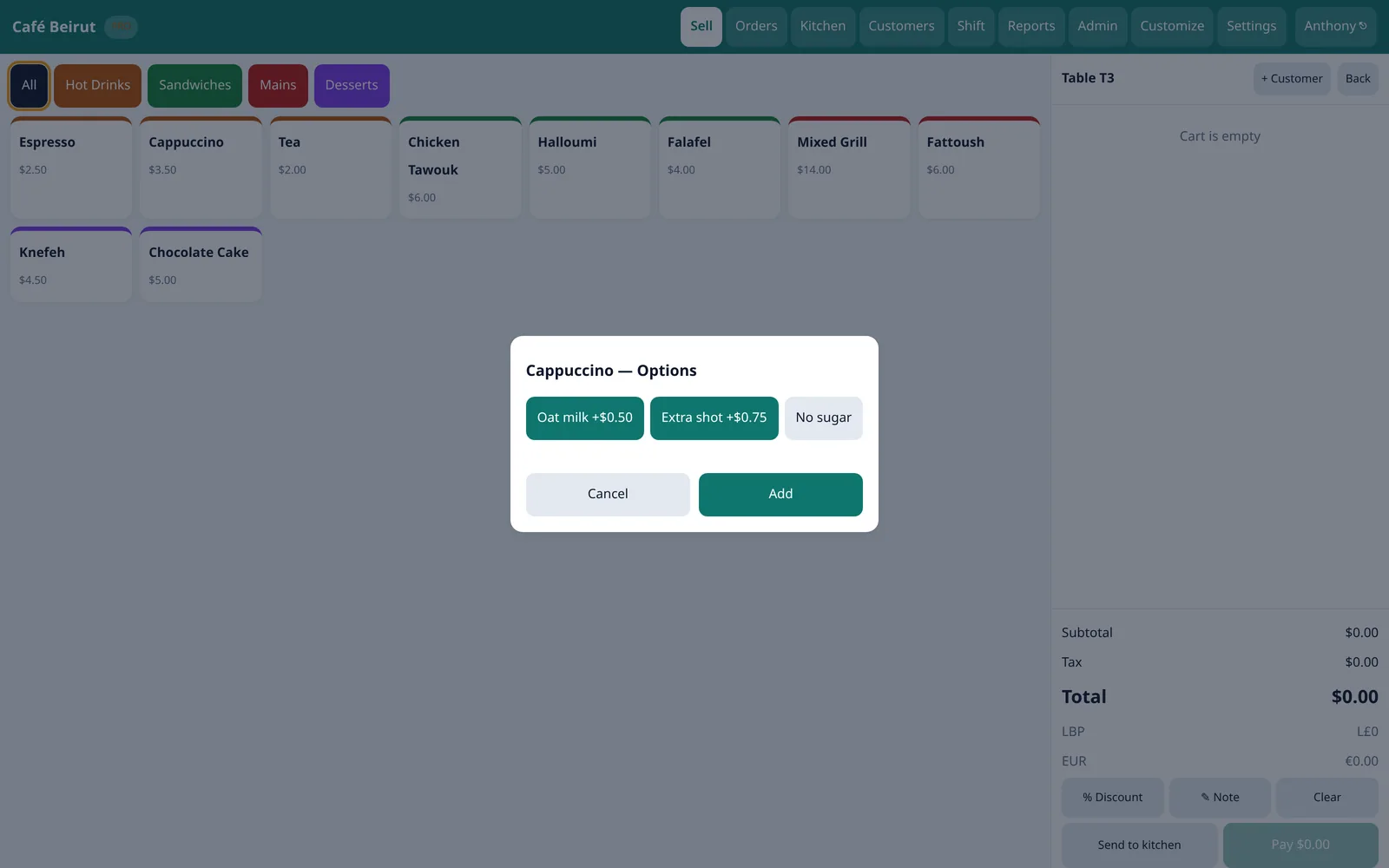Toggle the Extra shot +$0.75 option
This screenshot has height=868, width=1389.
[714, 418]
